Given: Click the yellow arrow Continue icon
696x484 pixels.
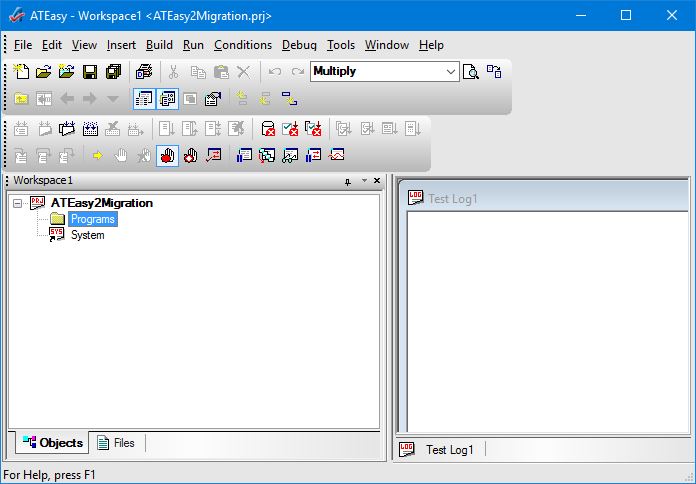Looking at the screenshot, I should pyautogui.click(x=98, y=155).
